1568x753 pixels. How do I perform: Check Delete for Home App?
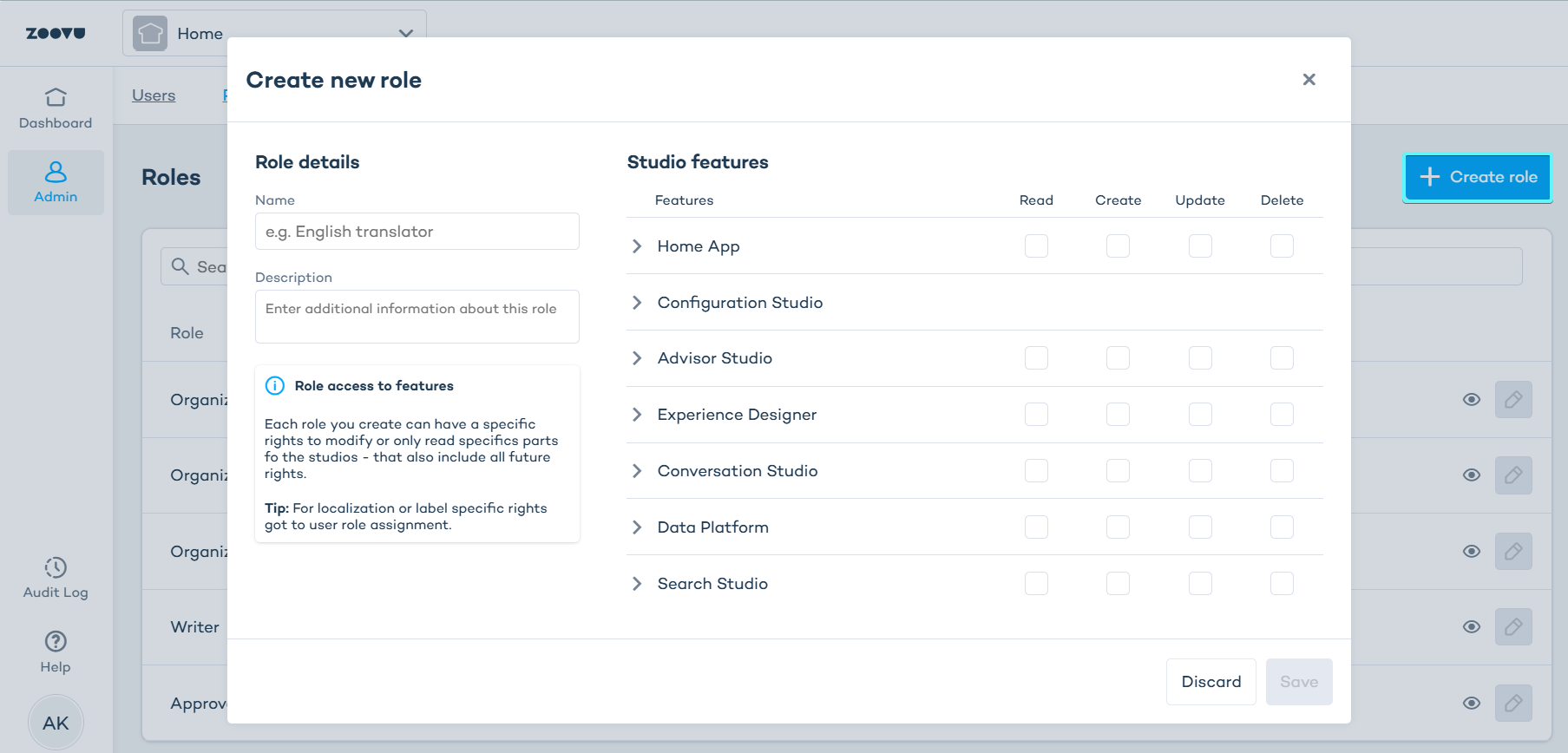coord(1282,246)
